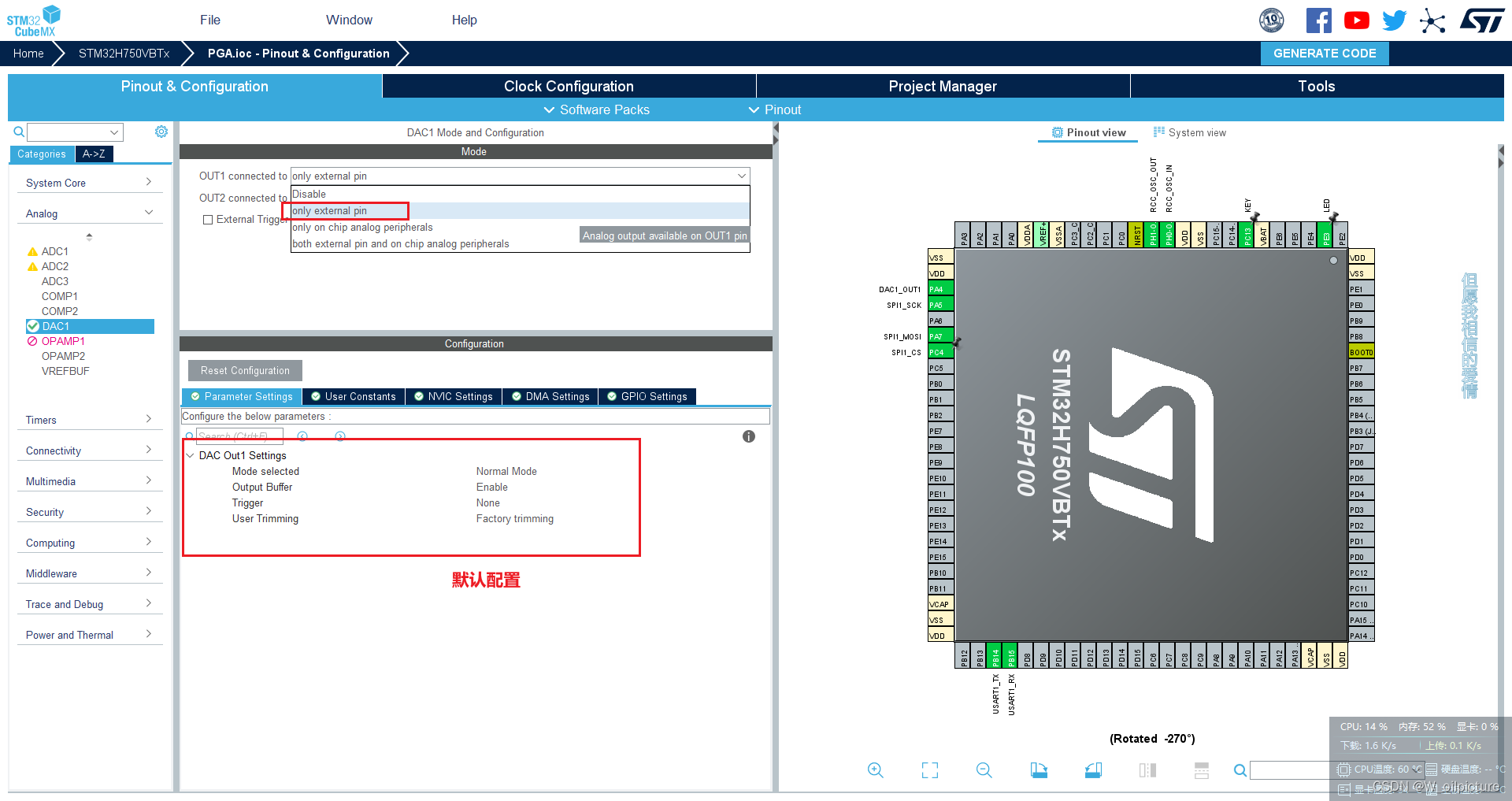Switch to the Project Manager tab

(x=943, y=86)
